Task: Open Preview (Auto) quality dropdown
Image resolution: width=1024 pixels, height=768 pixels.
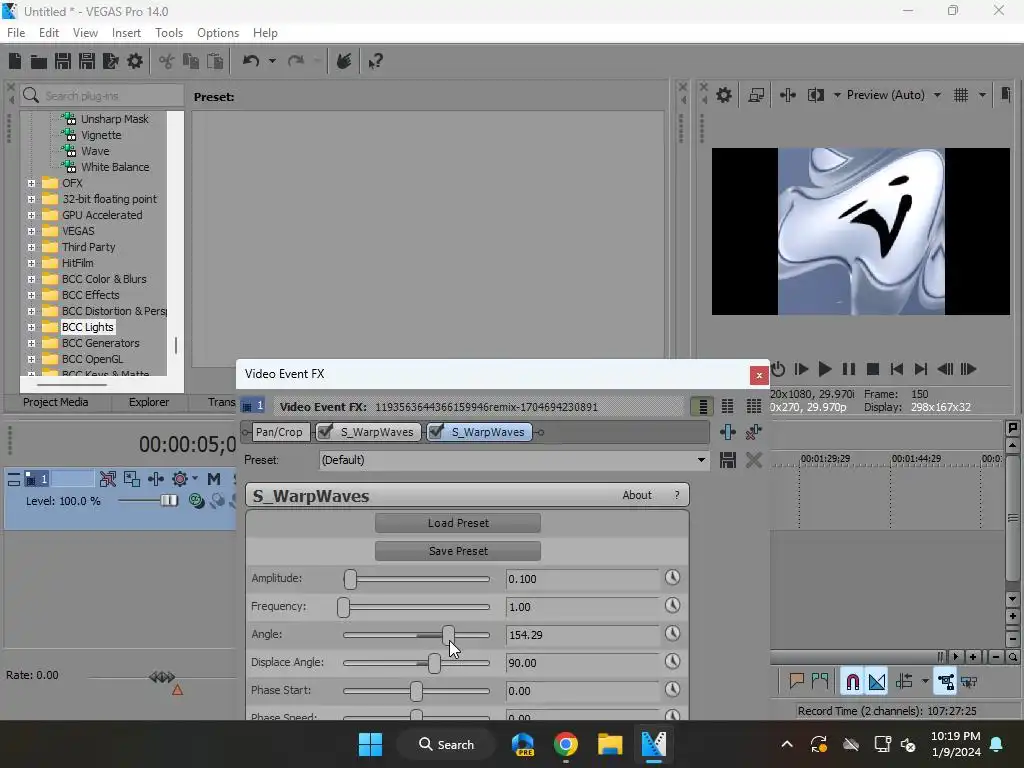Action: (x=937, y=95)
